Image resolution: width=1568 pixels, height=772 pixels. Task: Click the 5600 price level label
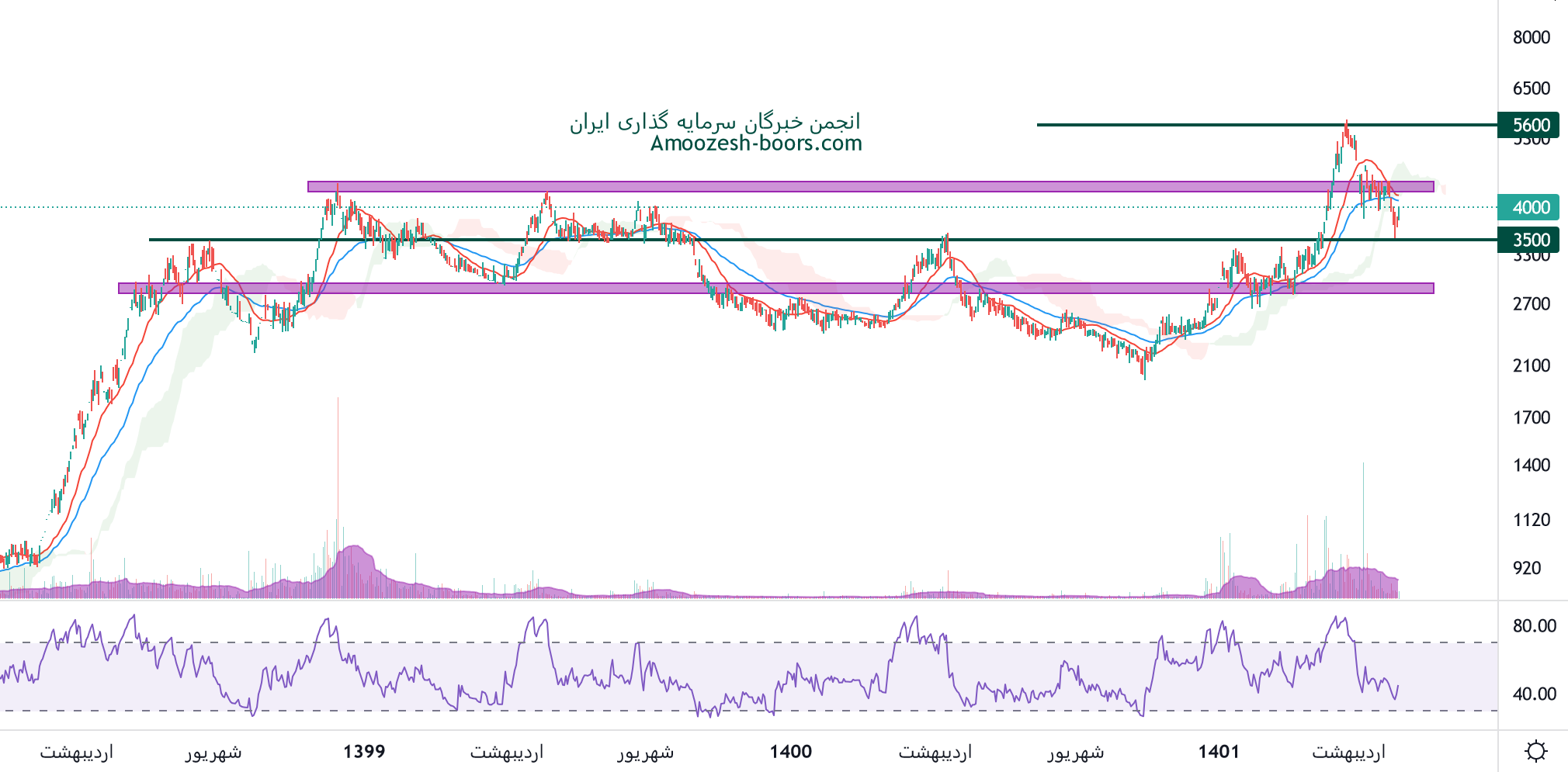pos(1530,125)
